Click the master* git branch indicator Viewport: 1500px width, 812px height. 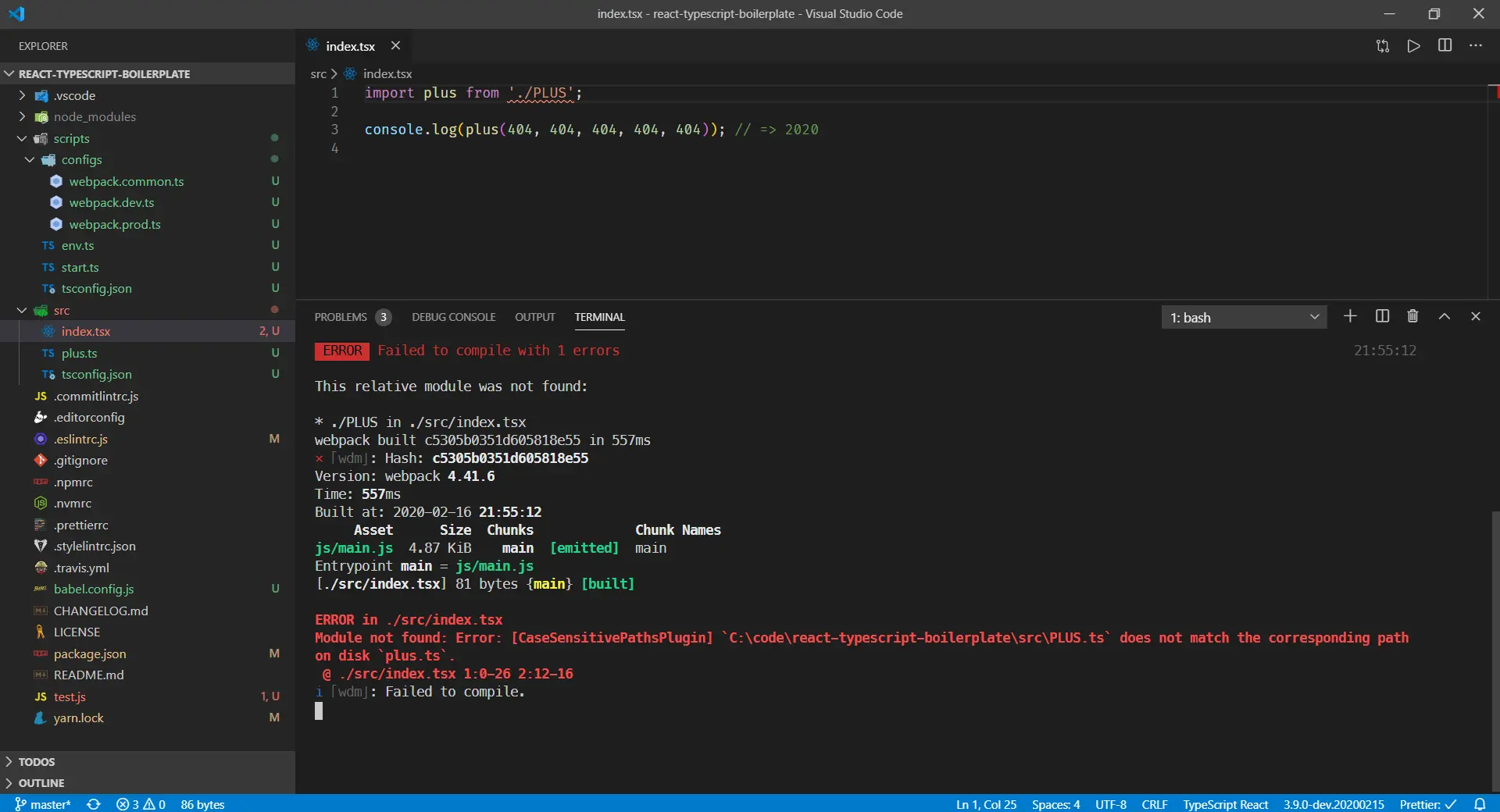(x=43, y=804)
